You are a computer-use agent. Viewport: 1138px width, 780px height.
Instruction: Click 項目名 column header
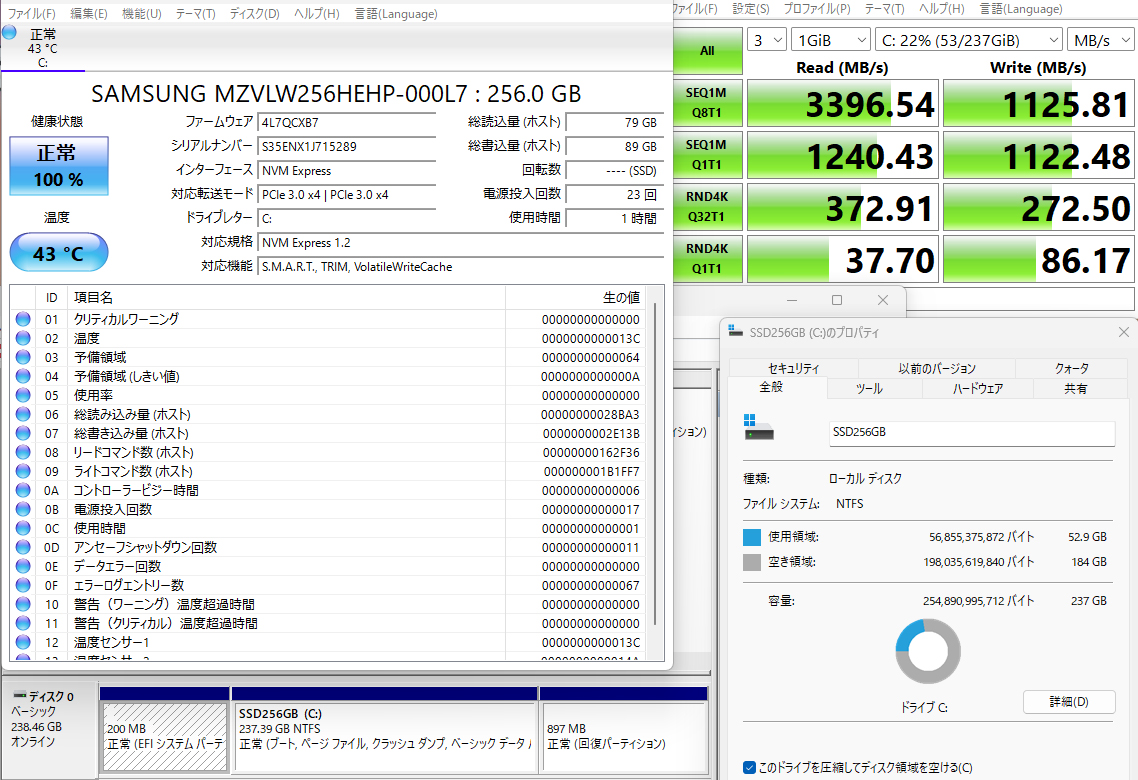point(286,297)
